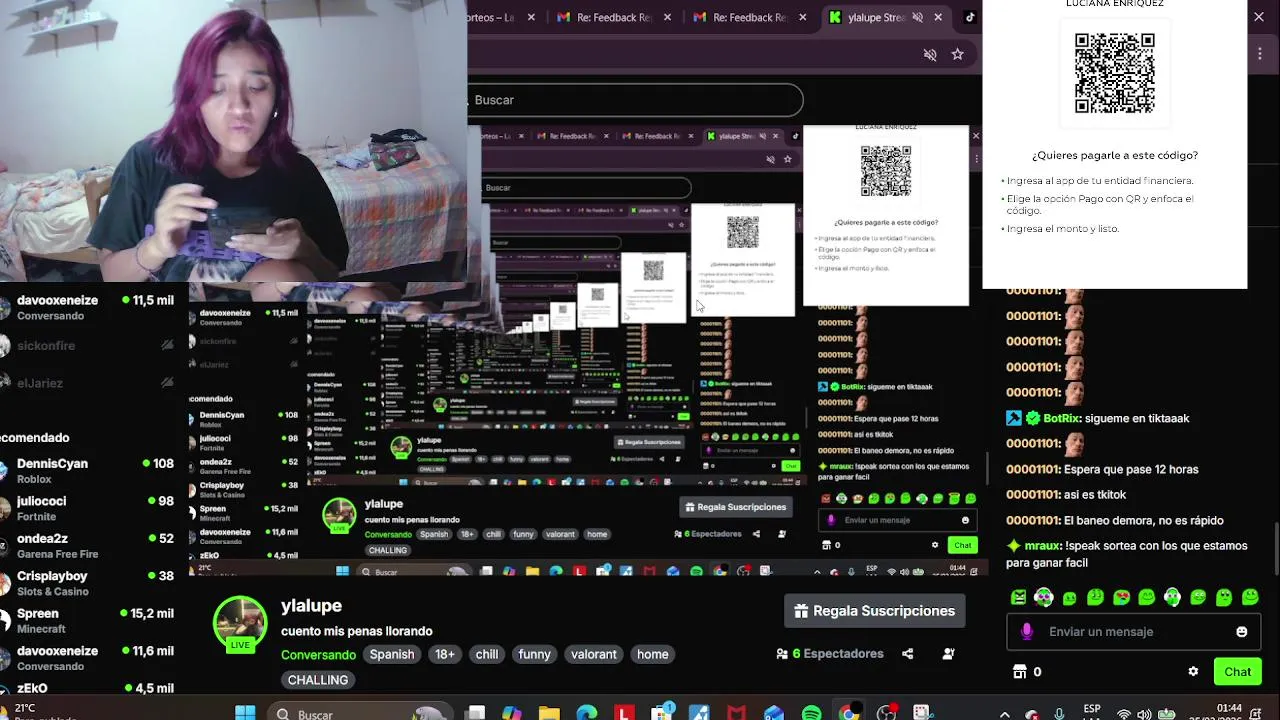
Task: Show hidden system tray icons chevron
Action: click(1005, 714)
